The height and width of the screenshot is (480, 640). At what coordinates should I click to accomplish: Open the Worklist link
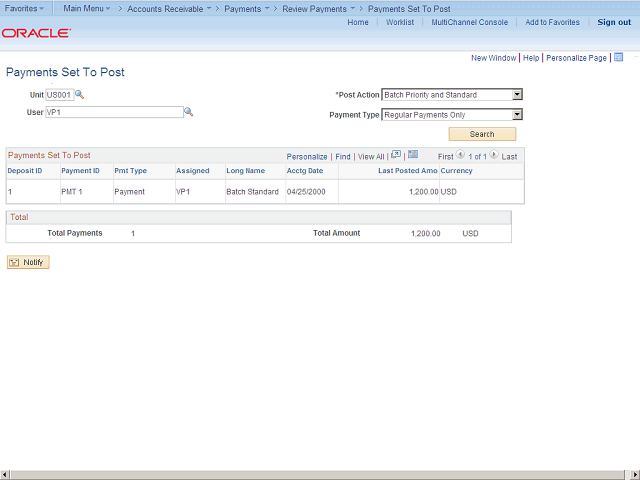coord(400,22)
